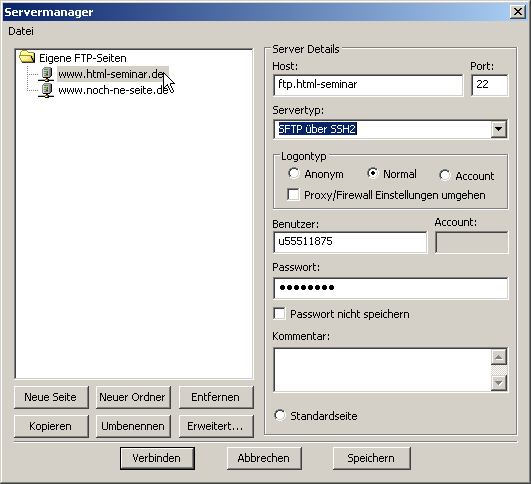Open the Servertyp dropdown arrow
This screenshot has height=484, width=531.
click(498, 129)
